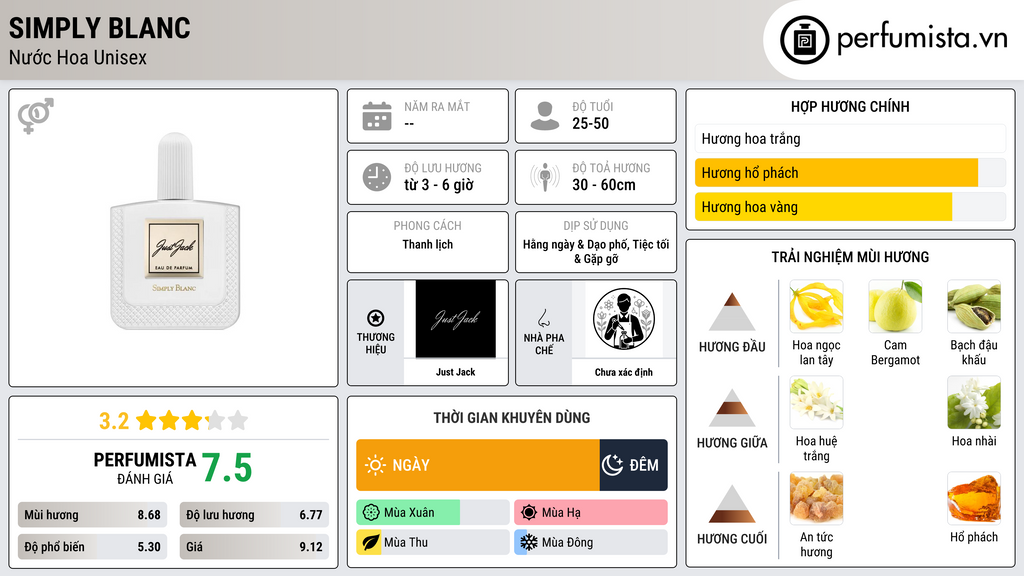
Task: Click the Mùa Đông season bar
Action: click(591, 542)
